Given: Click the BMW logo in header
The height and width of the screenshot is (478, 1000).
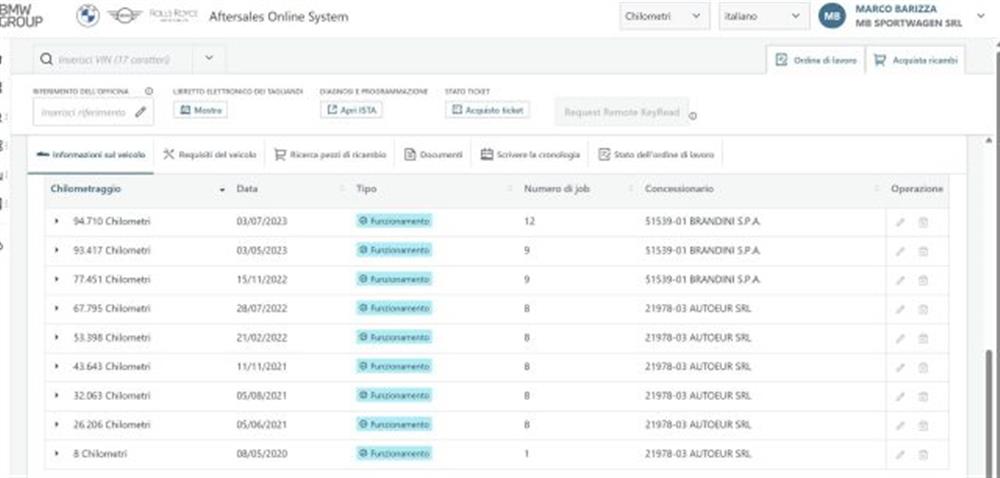Looking at the screenshot, I should [x=88, y=16].
